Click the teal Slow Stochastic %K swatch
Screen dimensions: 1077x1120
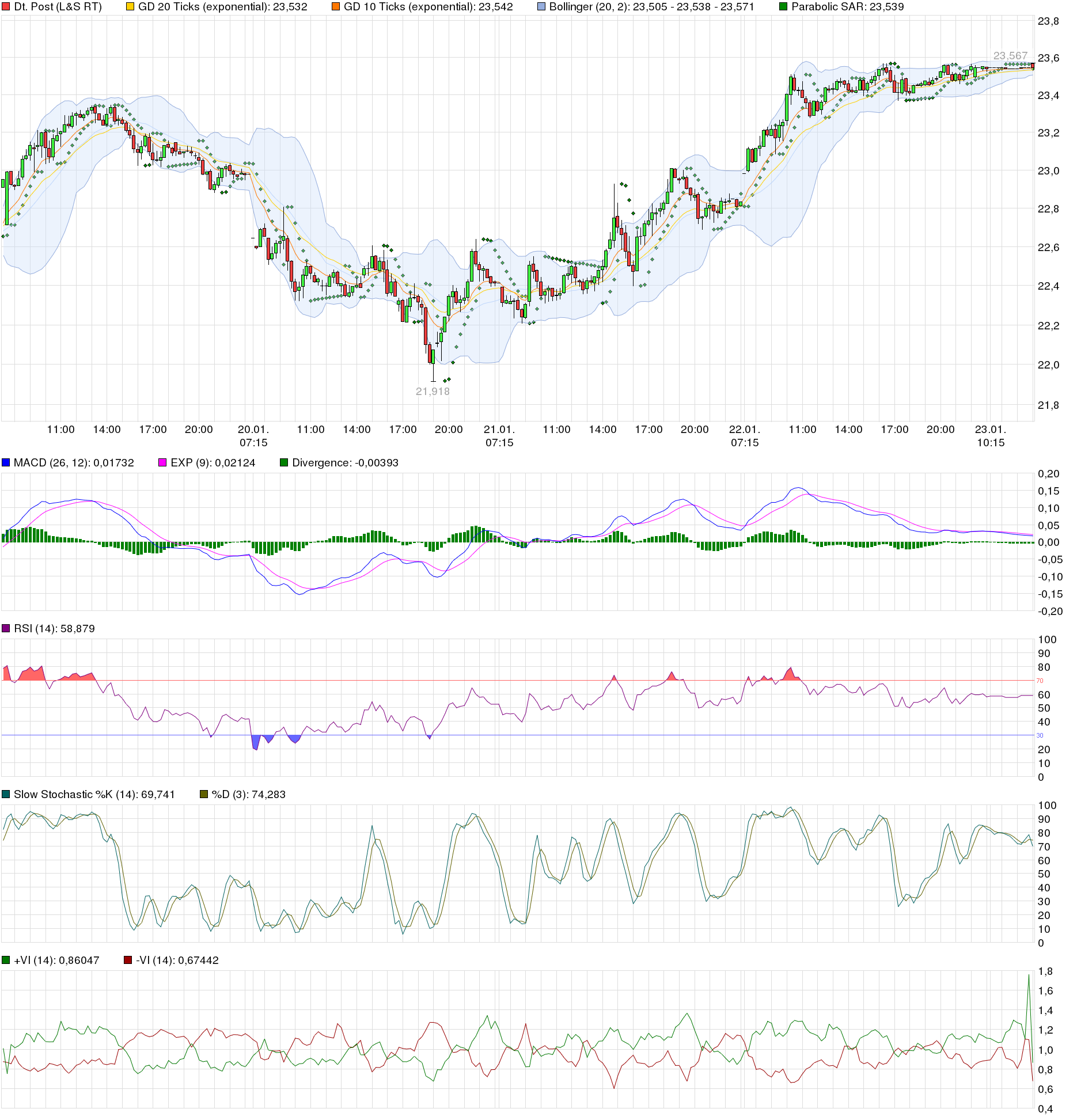coord(6,794)
